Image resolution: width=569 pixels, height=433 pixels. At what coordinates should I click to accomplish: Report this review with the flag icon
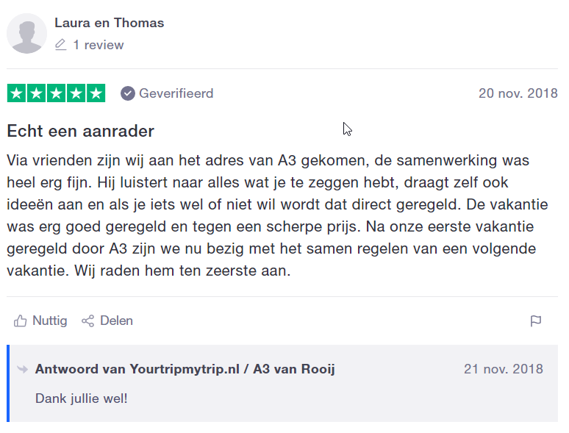click(x=536, y=321)
